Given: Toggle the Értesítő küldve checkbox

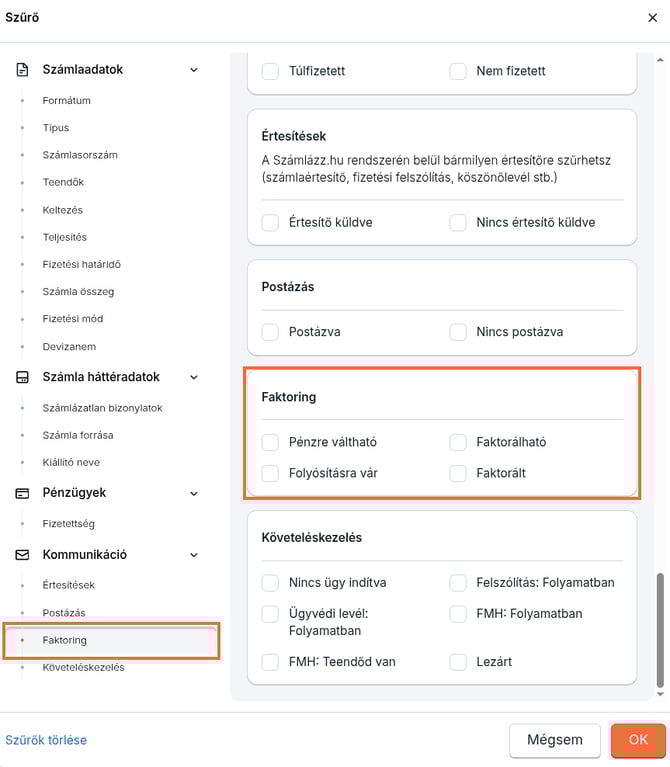Looking at the screenshot, I should 270,222.
